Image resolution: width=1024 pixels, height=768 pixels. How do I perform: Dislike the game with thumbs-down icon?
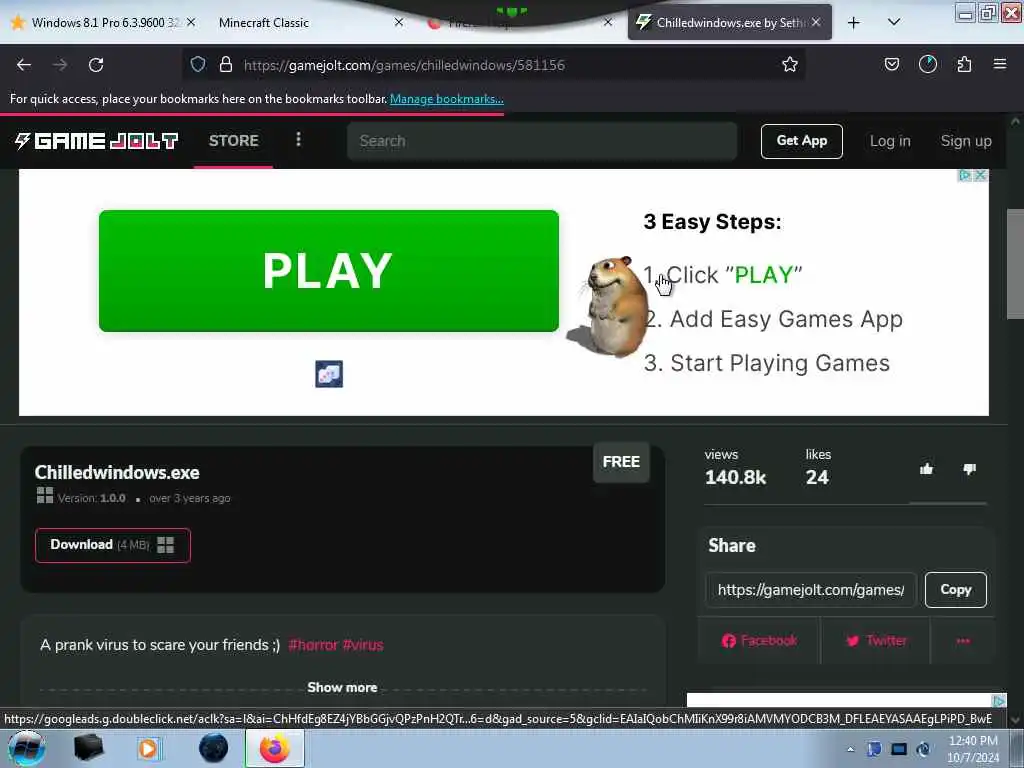969,469
